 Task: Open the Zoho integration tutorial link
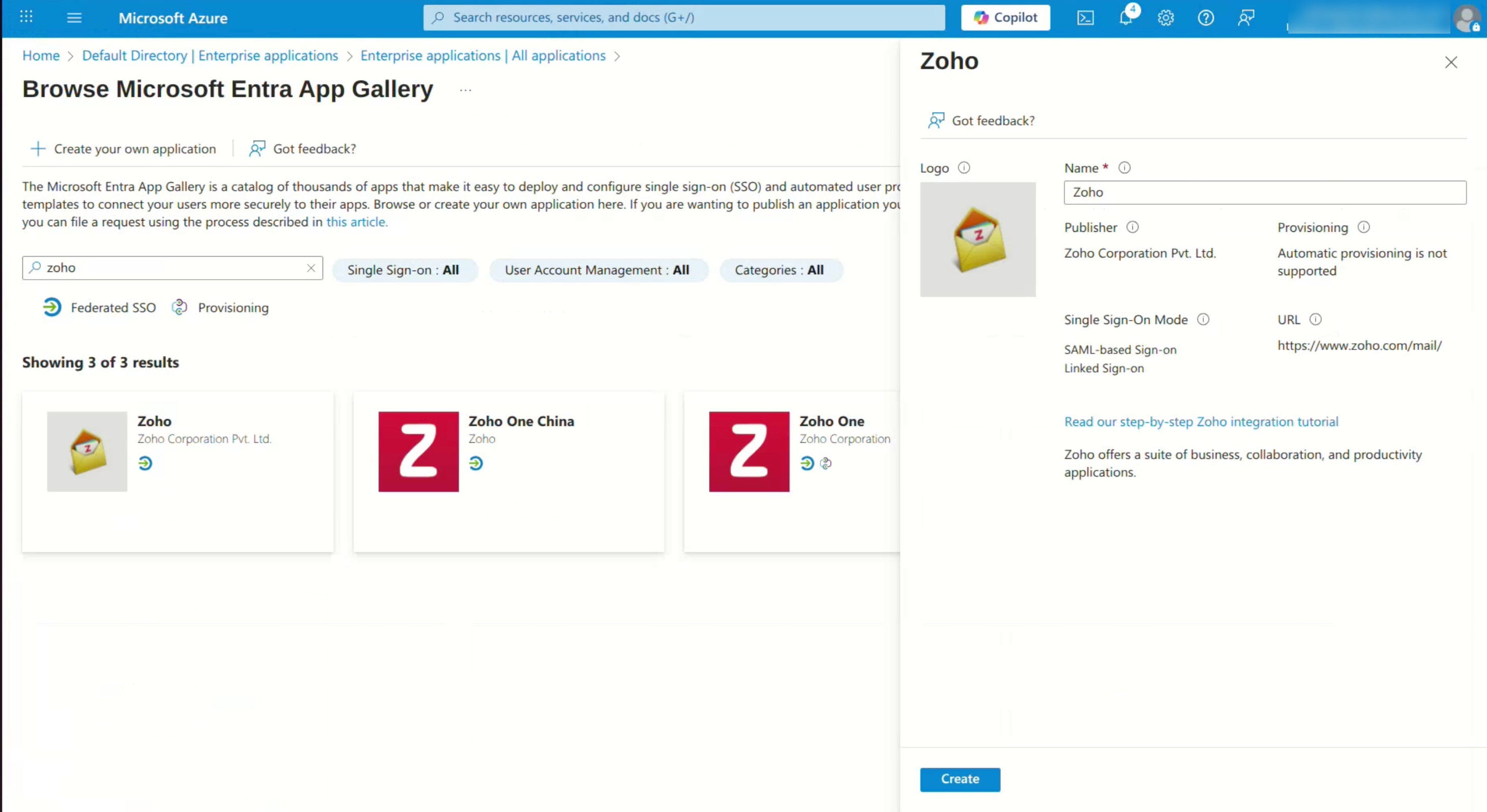pos(1201,422)
